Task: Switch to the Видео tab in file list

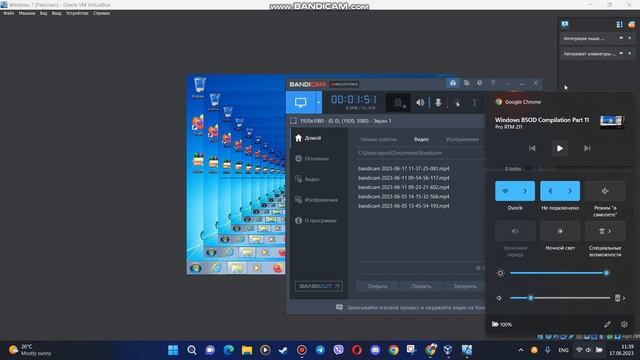Action: coord(421,140)
